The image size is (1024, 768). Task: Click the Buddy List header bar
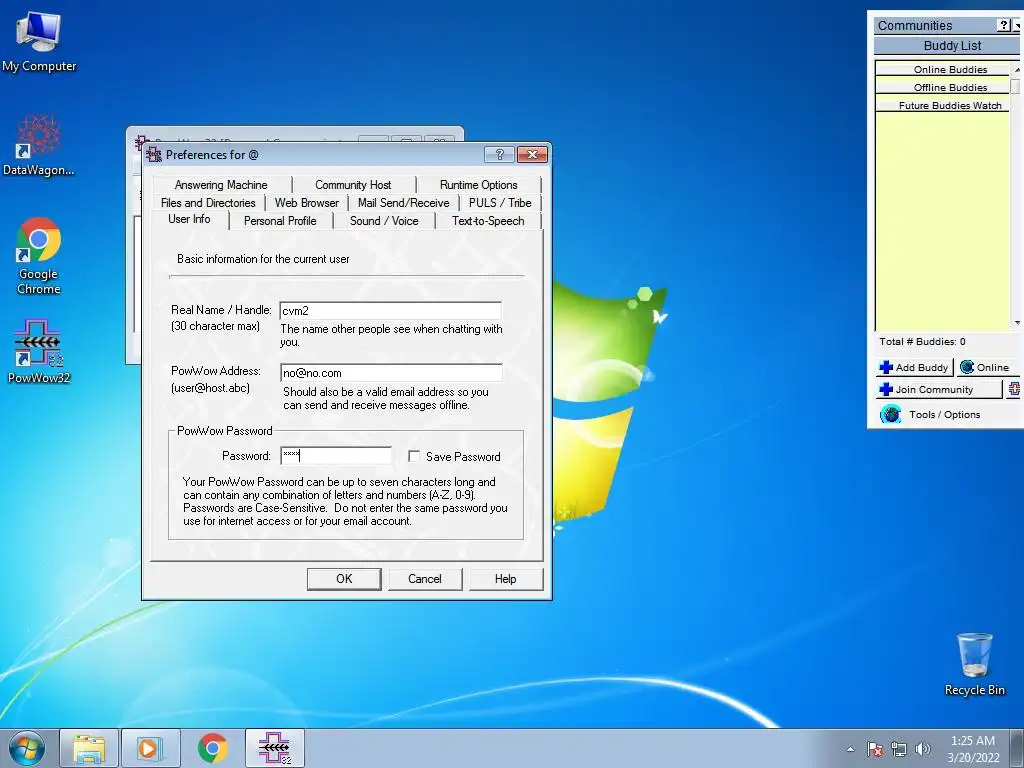point(947,46)
